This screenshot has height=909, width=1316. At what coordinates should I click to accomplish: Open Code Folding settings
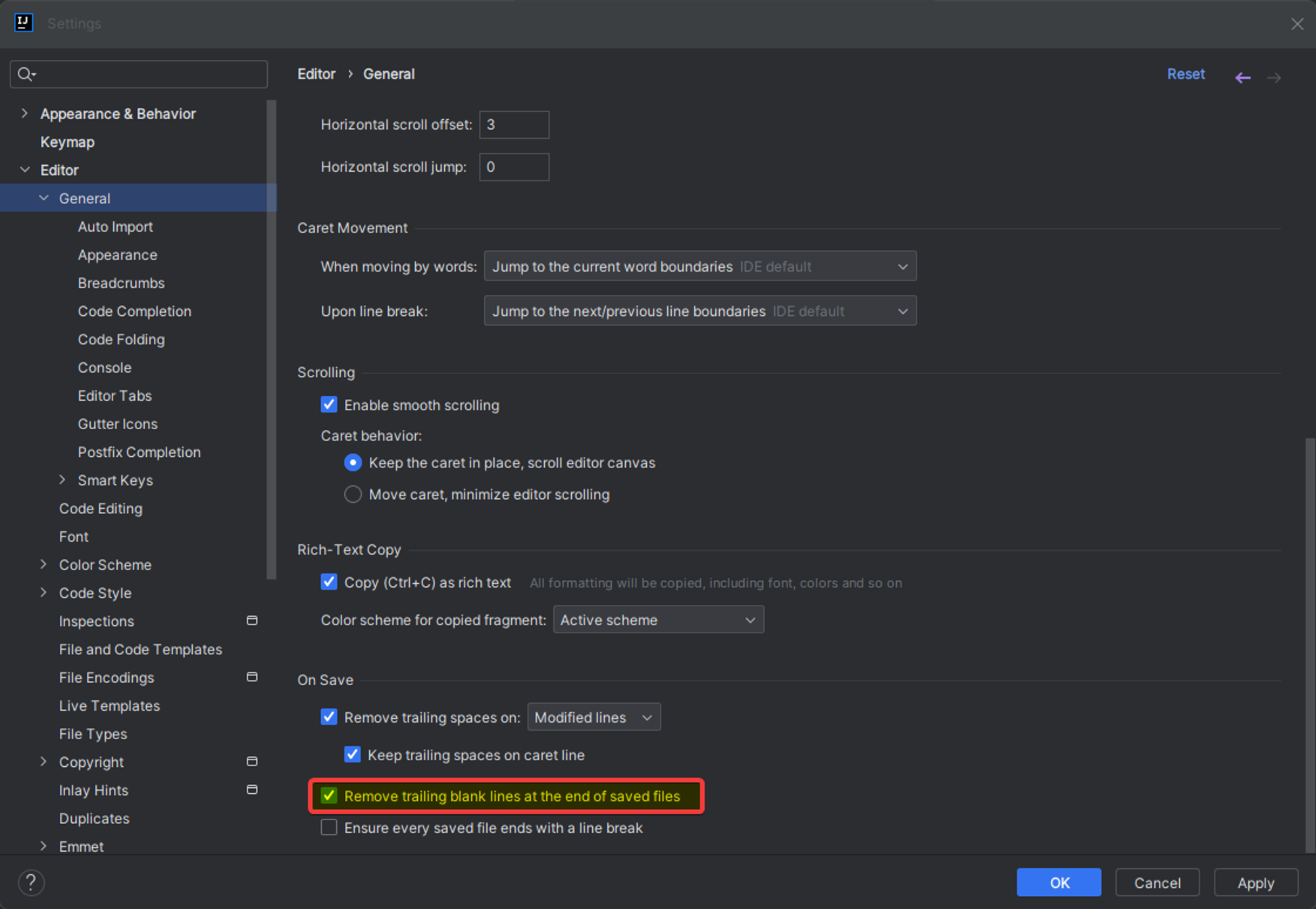click(x=121, y=340)
